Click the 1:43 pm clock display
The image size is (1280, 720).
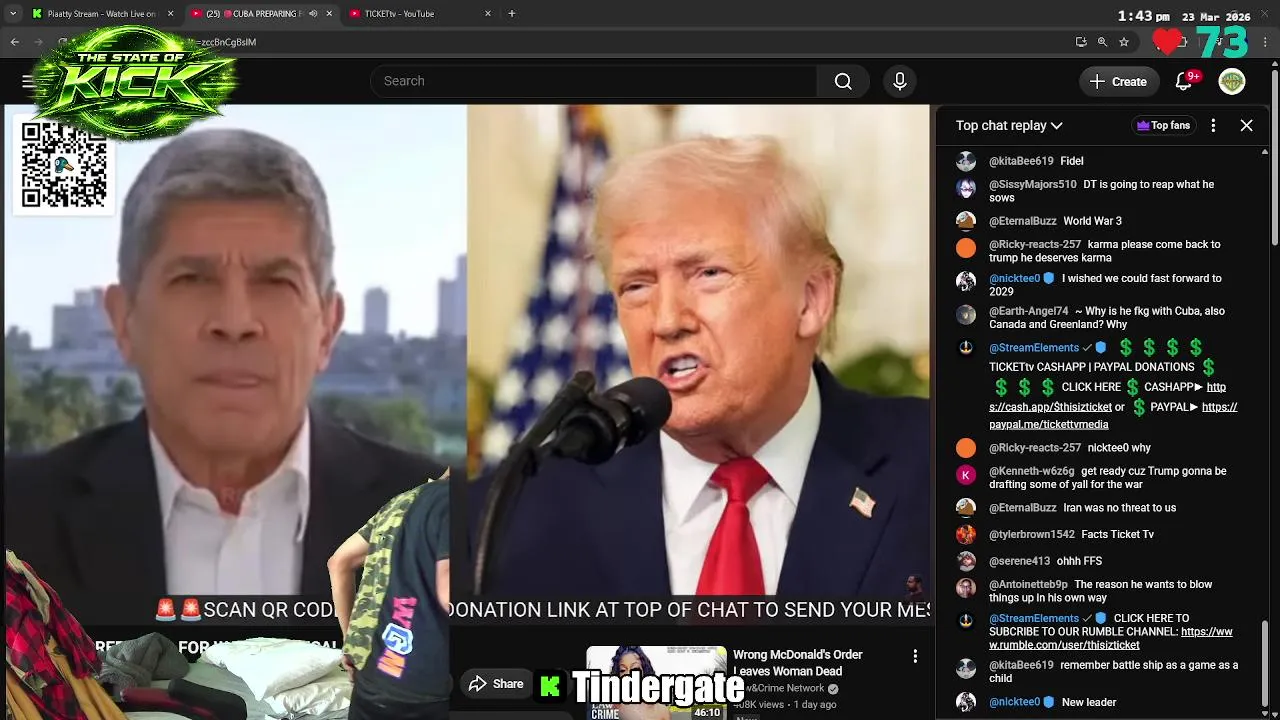tap(1143, 17)
